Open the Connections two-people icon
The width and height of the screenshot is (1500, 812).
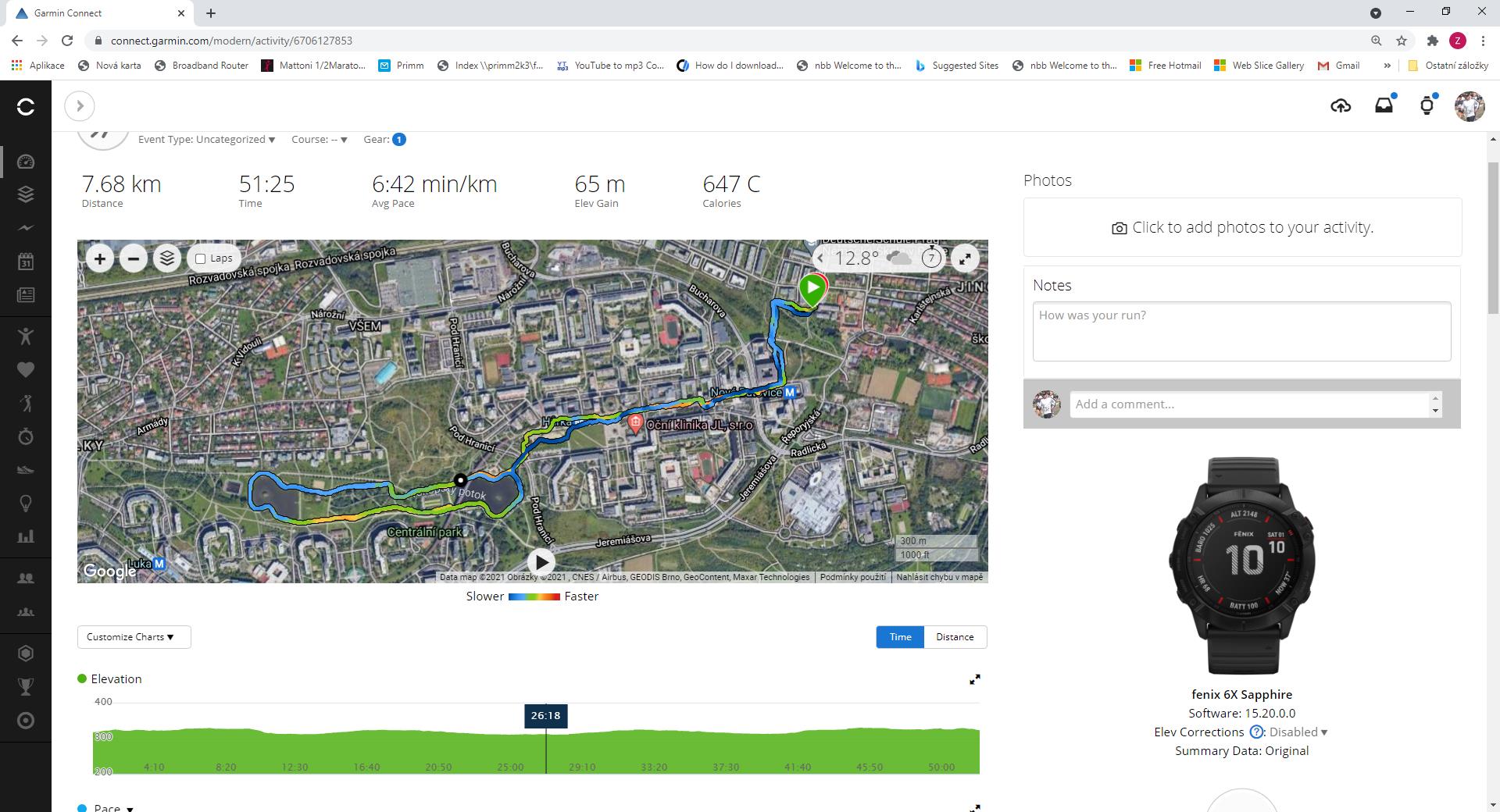tap(26, 579)
